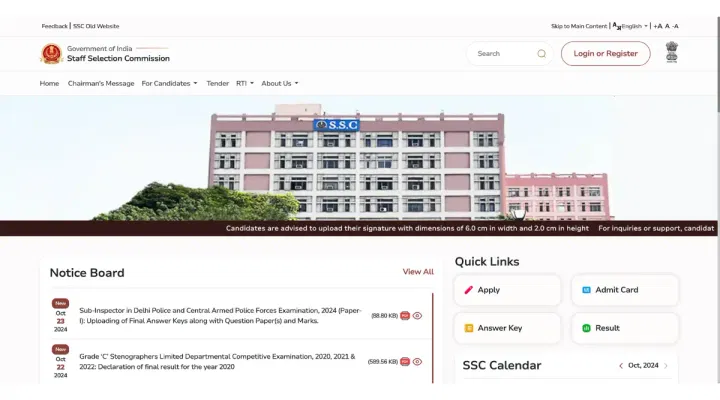This screenshot has width=720, height=400.
Task: Go to Home menu item
Action: point(49,83)
